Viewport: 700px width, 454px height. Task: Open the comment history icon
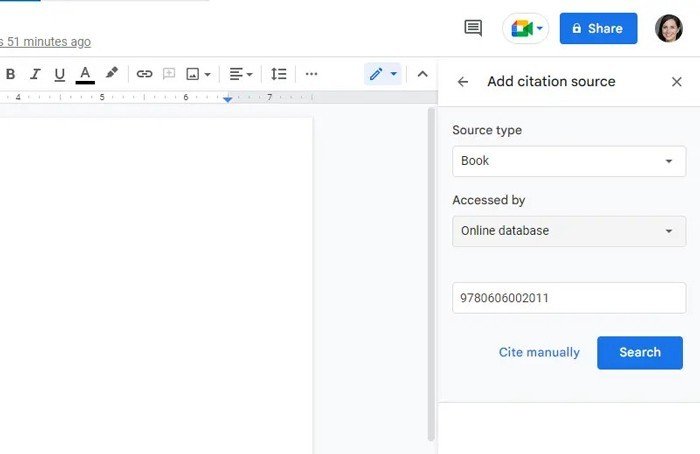[x=473, y=28]
